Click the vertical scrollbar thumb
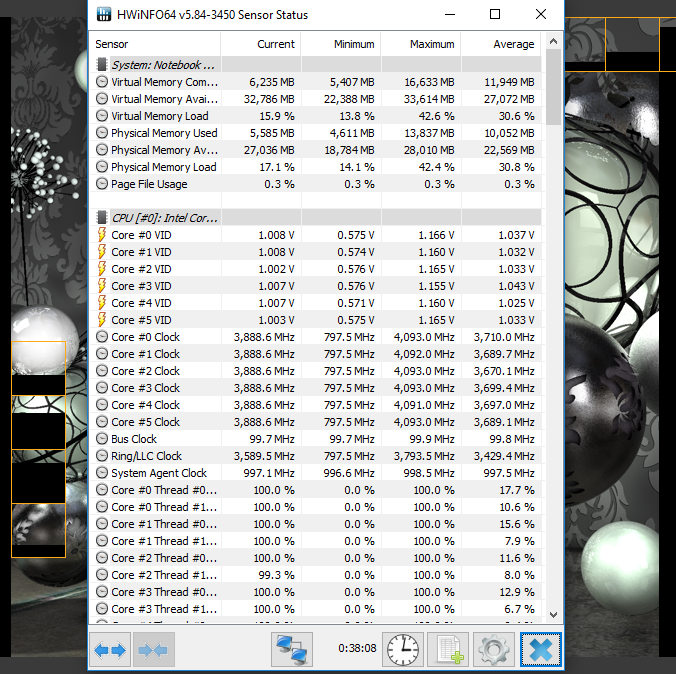 point(554,87)
